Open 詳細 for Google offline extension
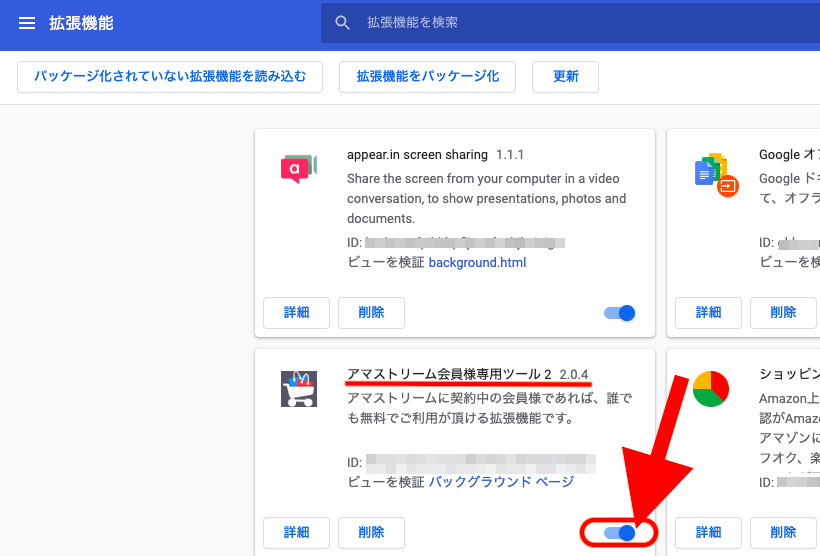Viewport: 820px width, 556px height. [708, 313]
